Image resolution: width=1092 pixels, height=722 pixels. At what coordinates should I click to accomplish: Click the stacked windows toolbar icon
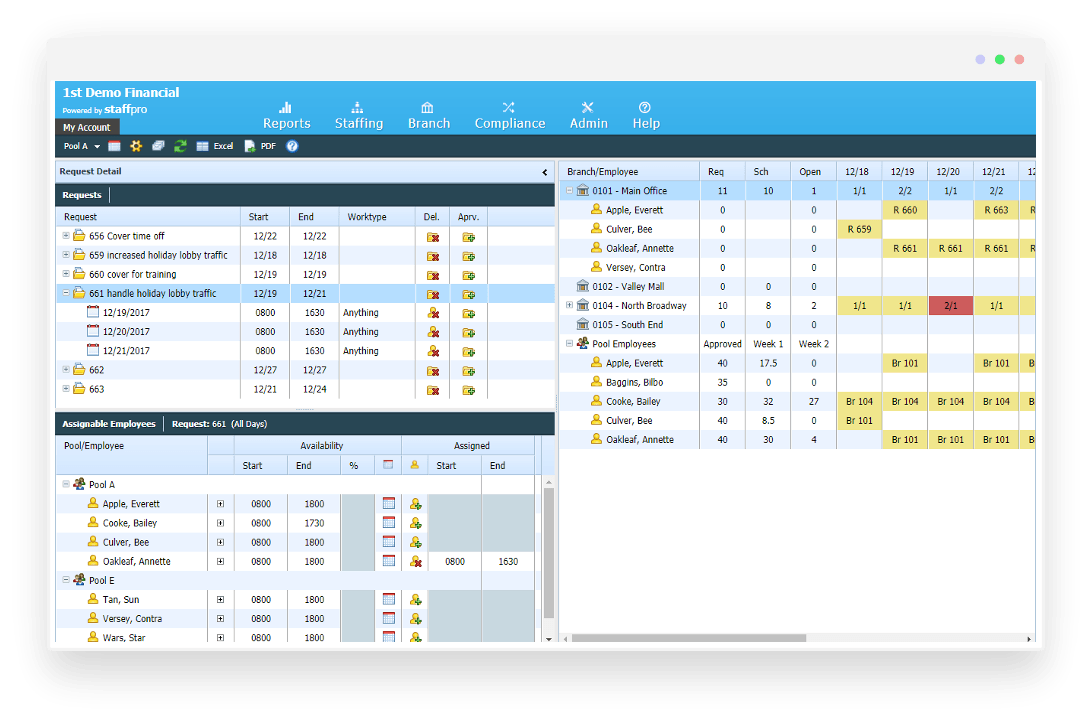tap(158, 146)
